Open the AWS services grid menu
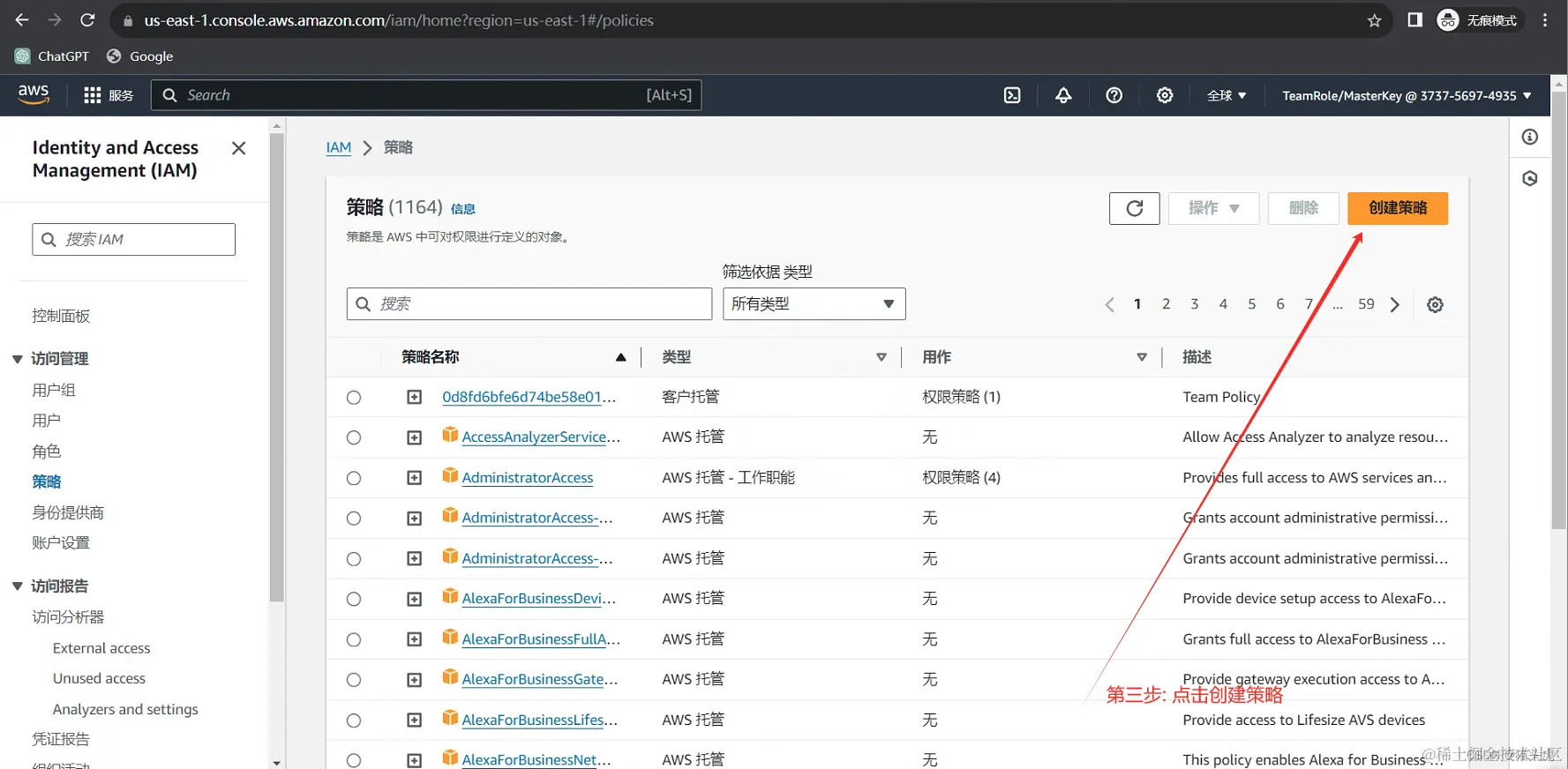 pos(92,95)
